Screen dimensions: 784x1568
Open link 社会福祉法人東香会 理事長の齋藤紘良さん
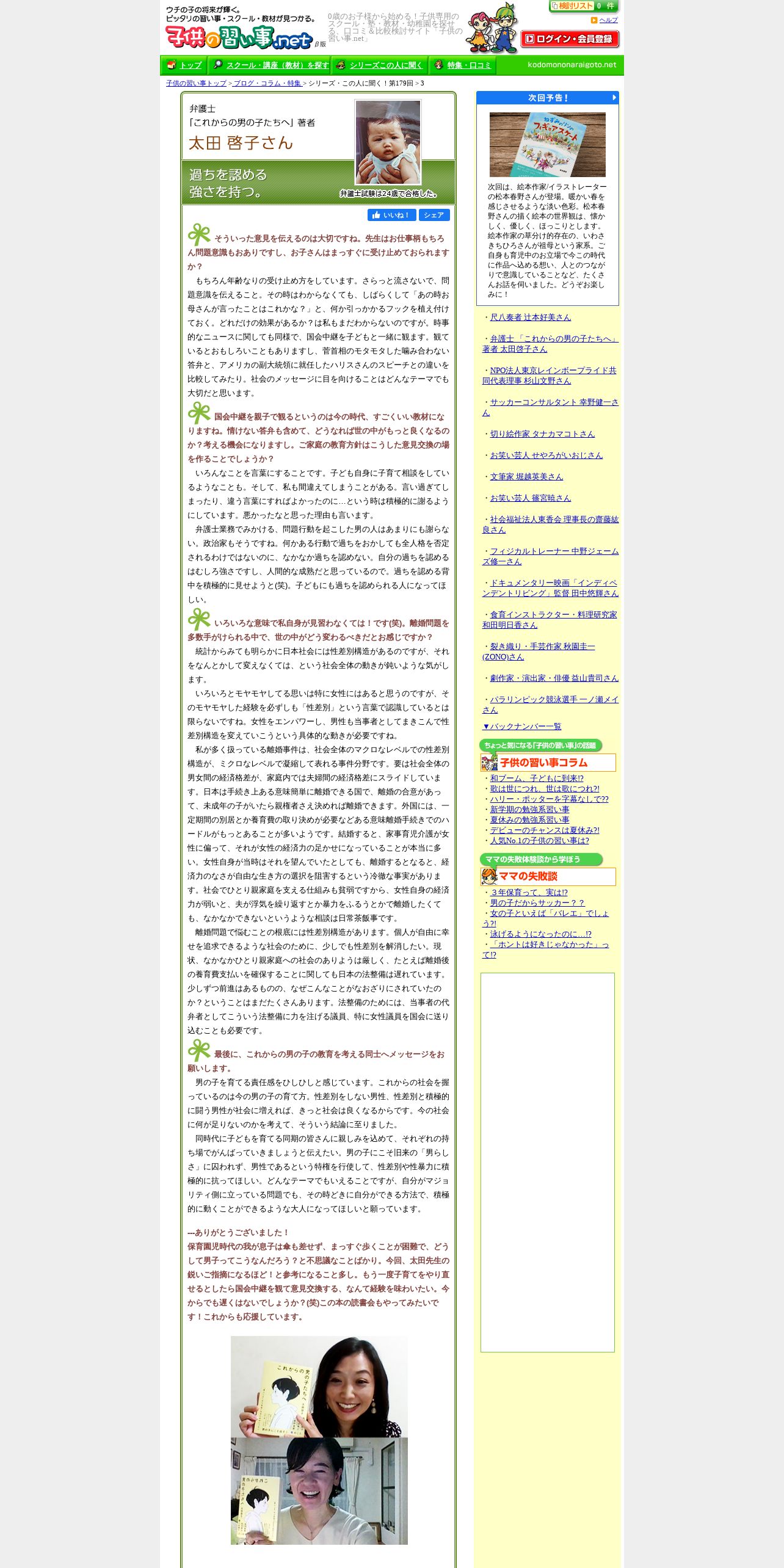550,524
